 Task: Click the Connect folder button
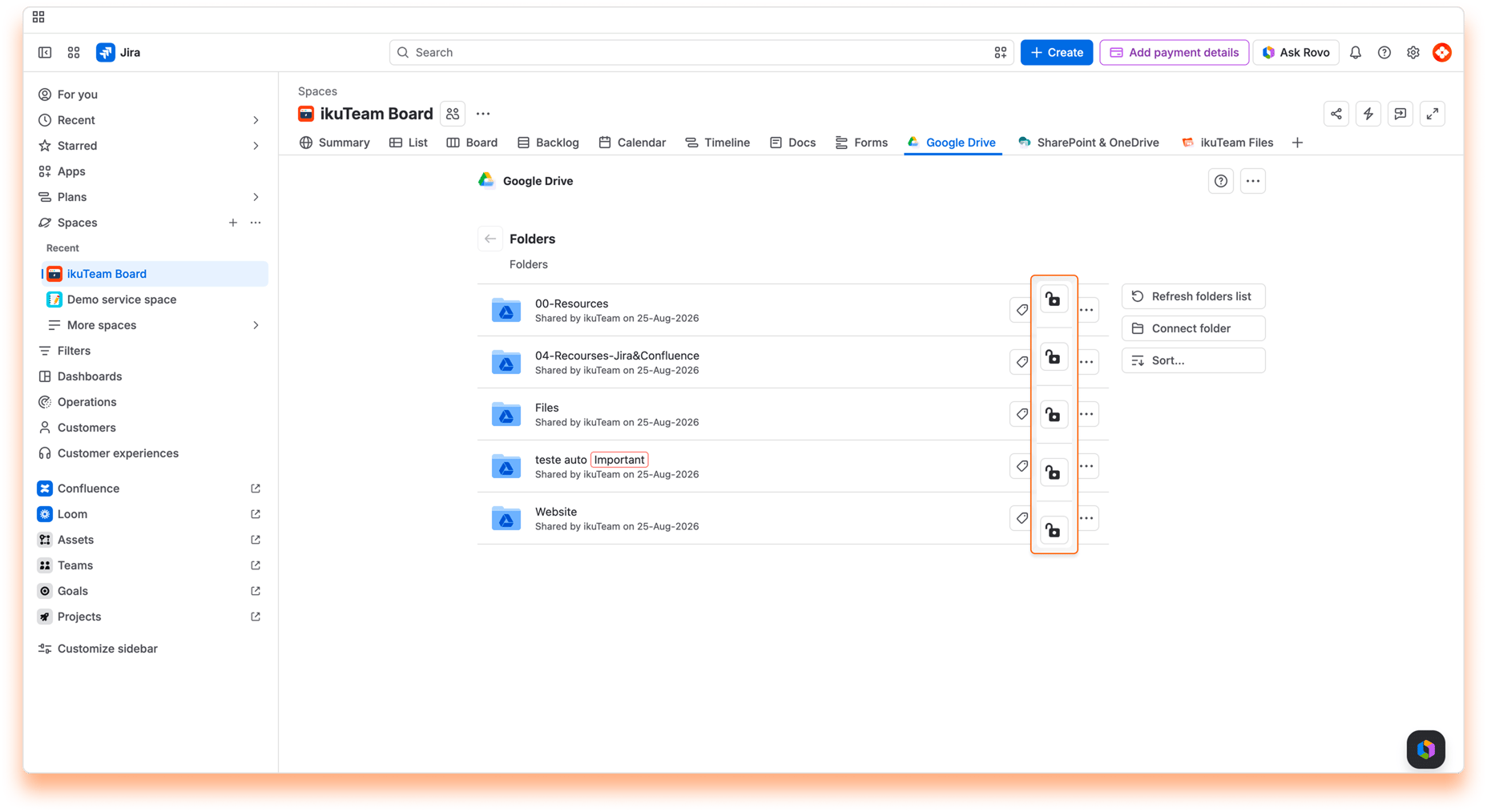1193,328
